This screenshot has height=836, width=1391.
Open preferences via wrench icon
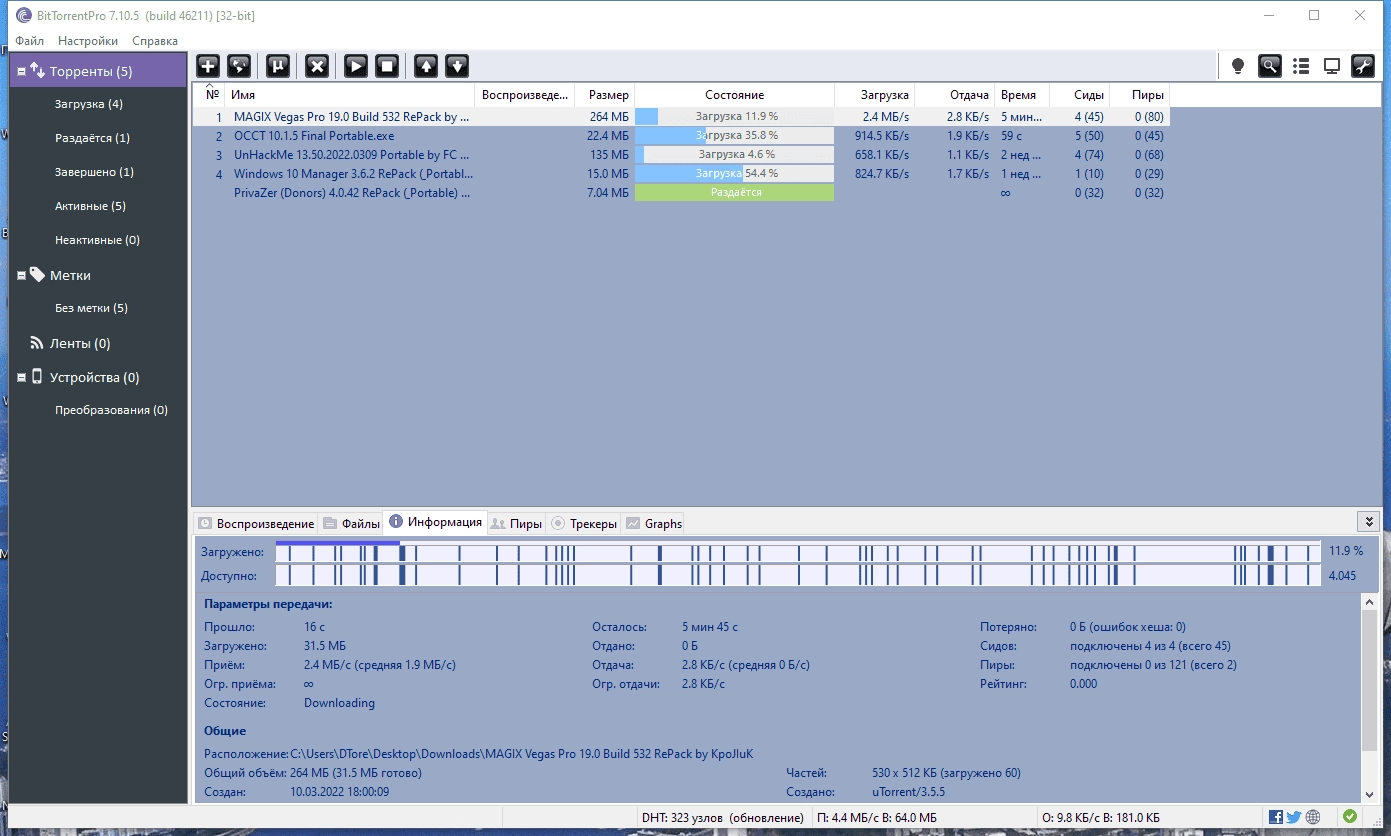click(1363, 66)
